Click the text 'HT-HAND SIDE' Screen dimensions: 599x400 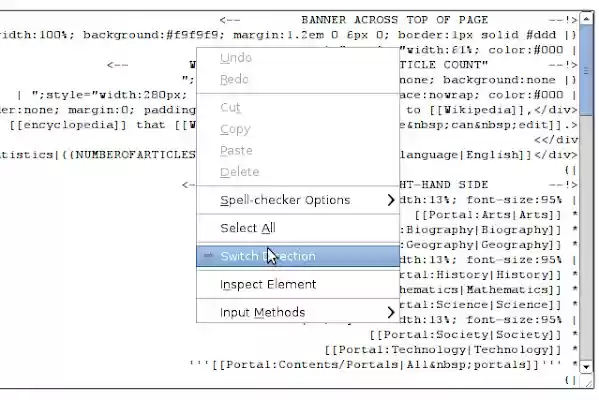click(444, 185)
